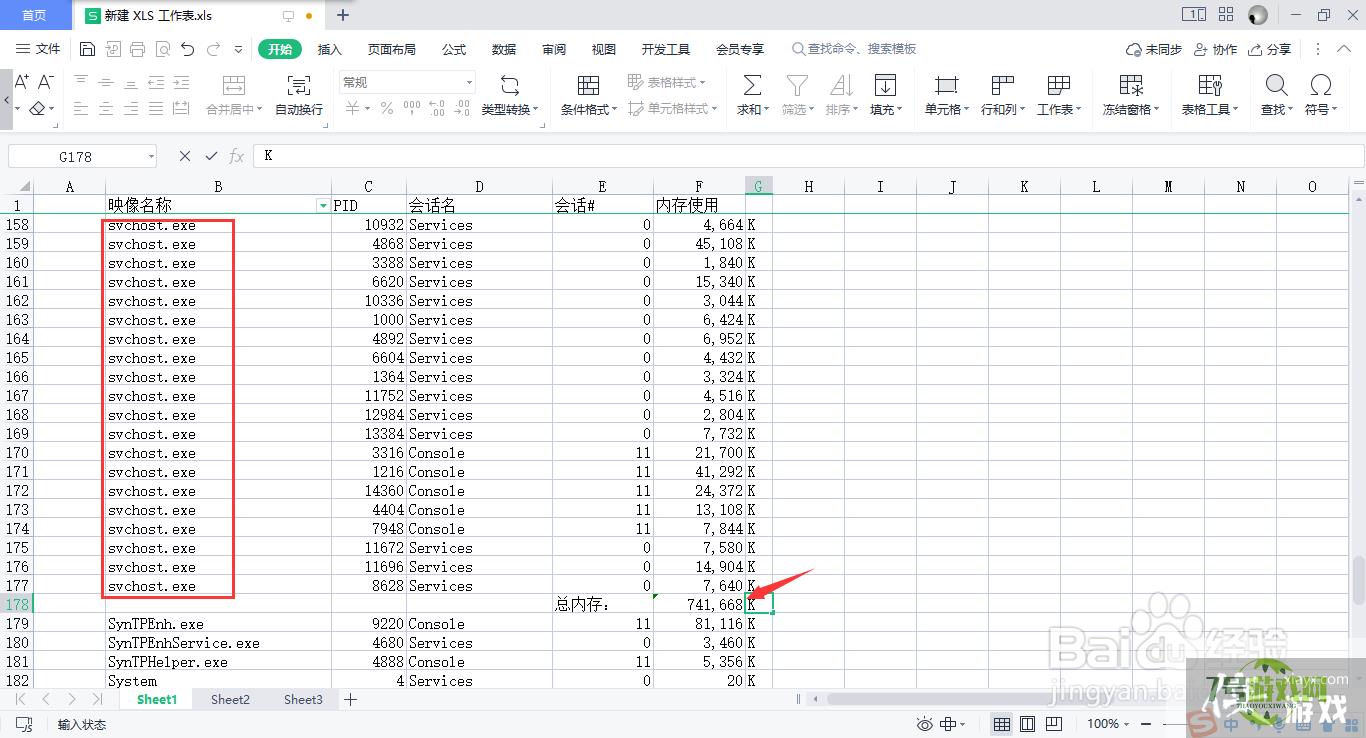Click the 自动换行 wrap text button

(x=299, y=95)
